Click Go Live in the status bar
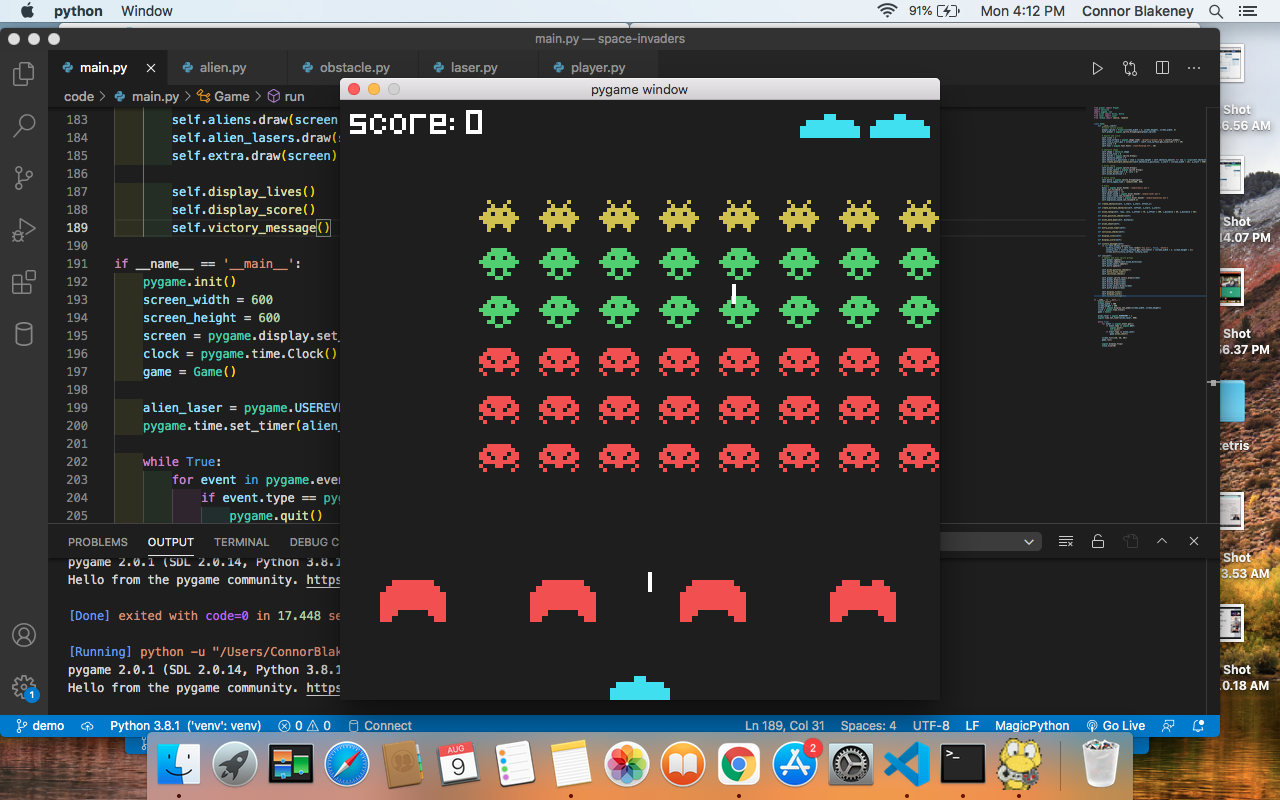The height and width of the screenshot is (800, 1280). 1115,726
